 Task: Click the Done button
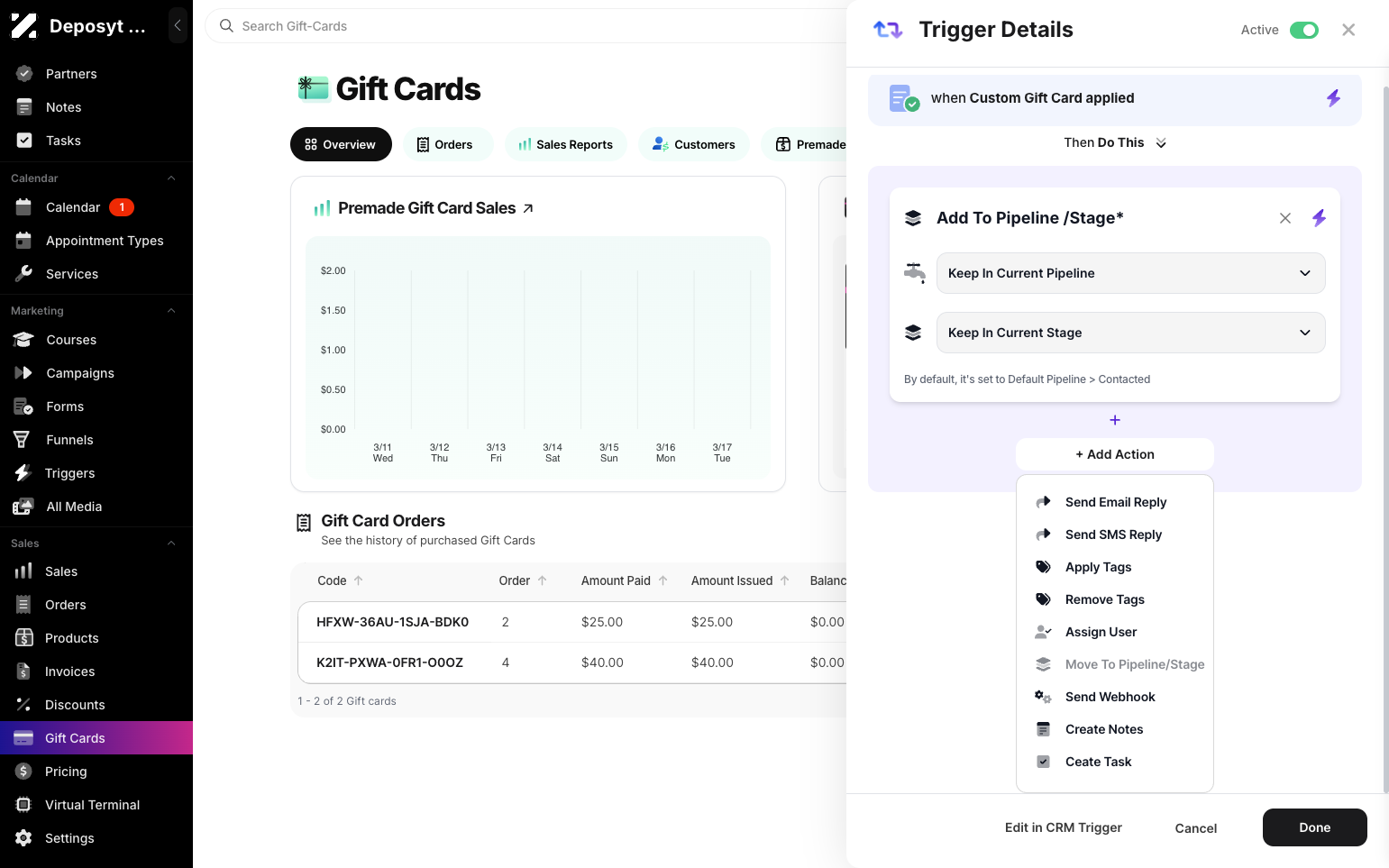1314,827
